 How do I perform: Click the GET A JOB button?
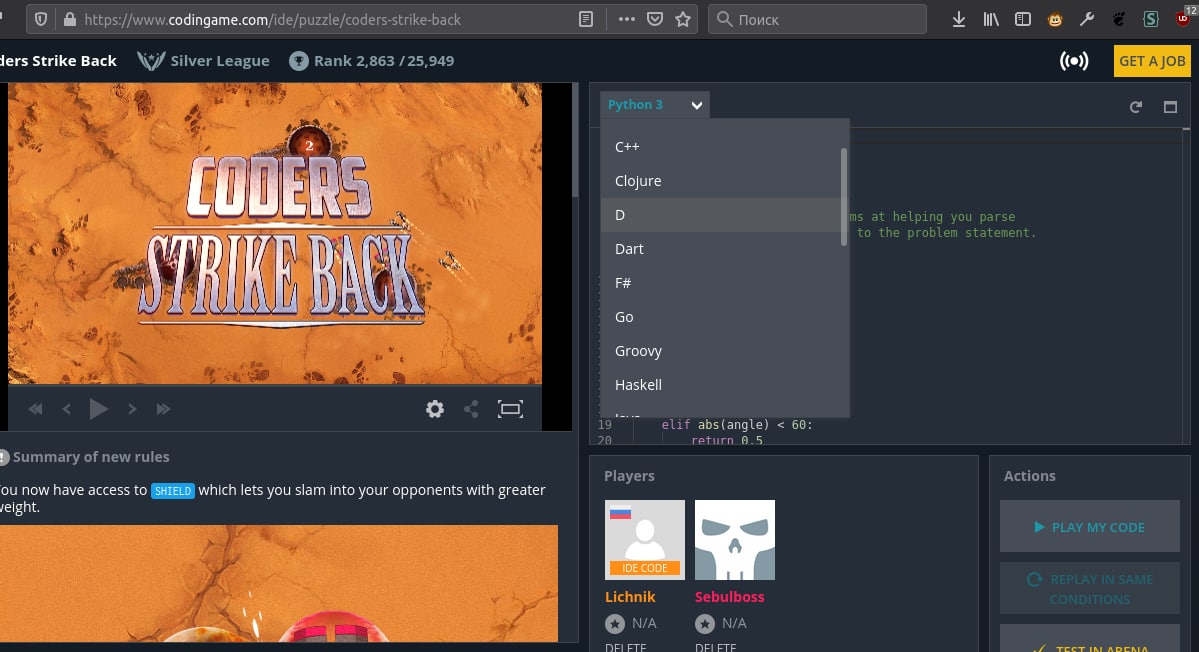point(1152,61)
